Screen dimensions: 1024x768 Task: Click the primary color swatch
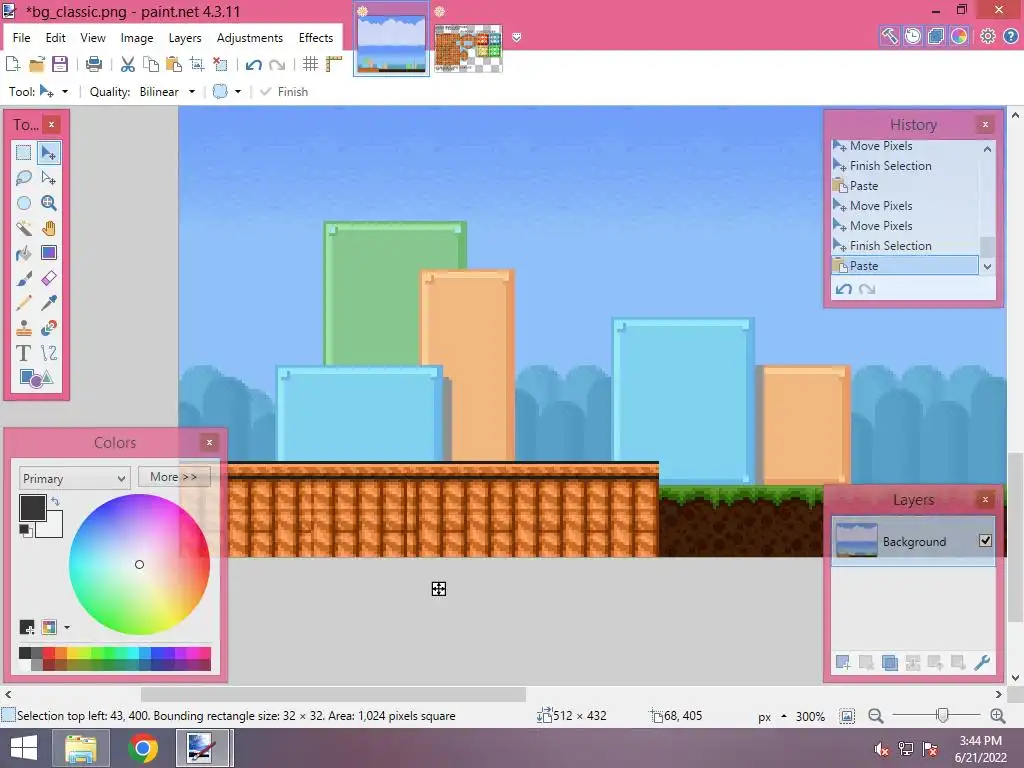(32, 507)
